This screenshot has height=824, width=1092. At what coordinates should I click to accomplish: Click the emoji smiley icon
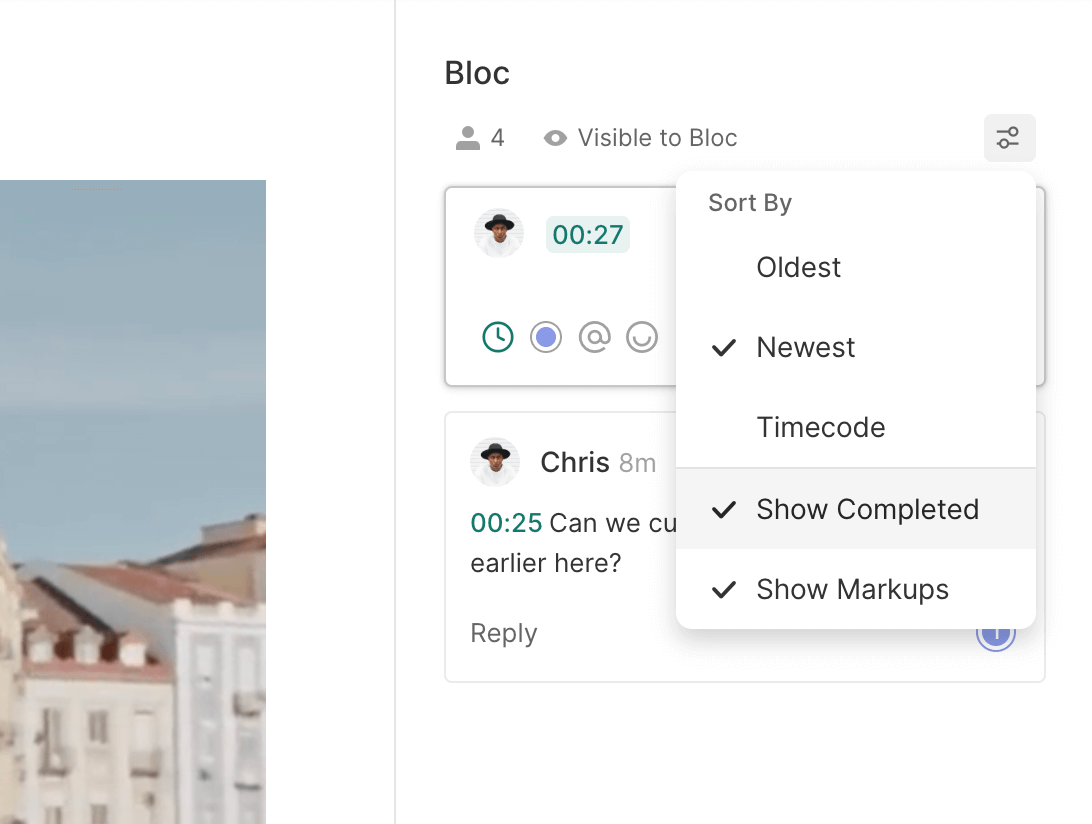[642, 337]
